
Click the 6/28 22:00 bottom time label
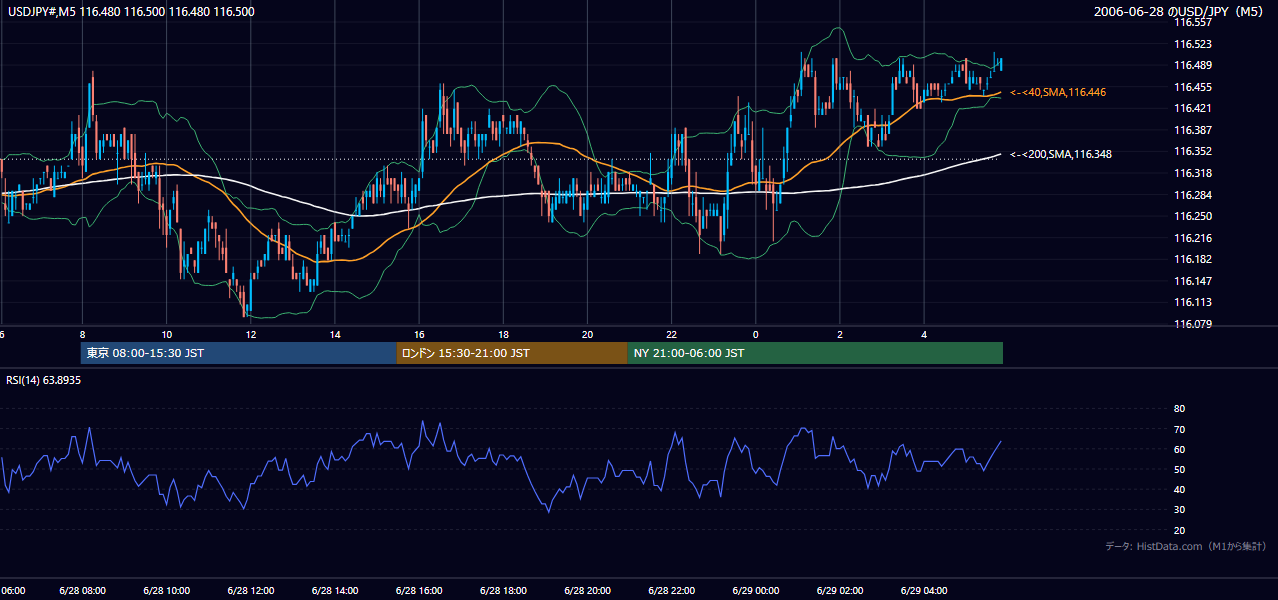[671, 591]
